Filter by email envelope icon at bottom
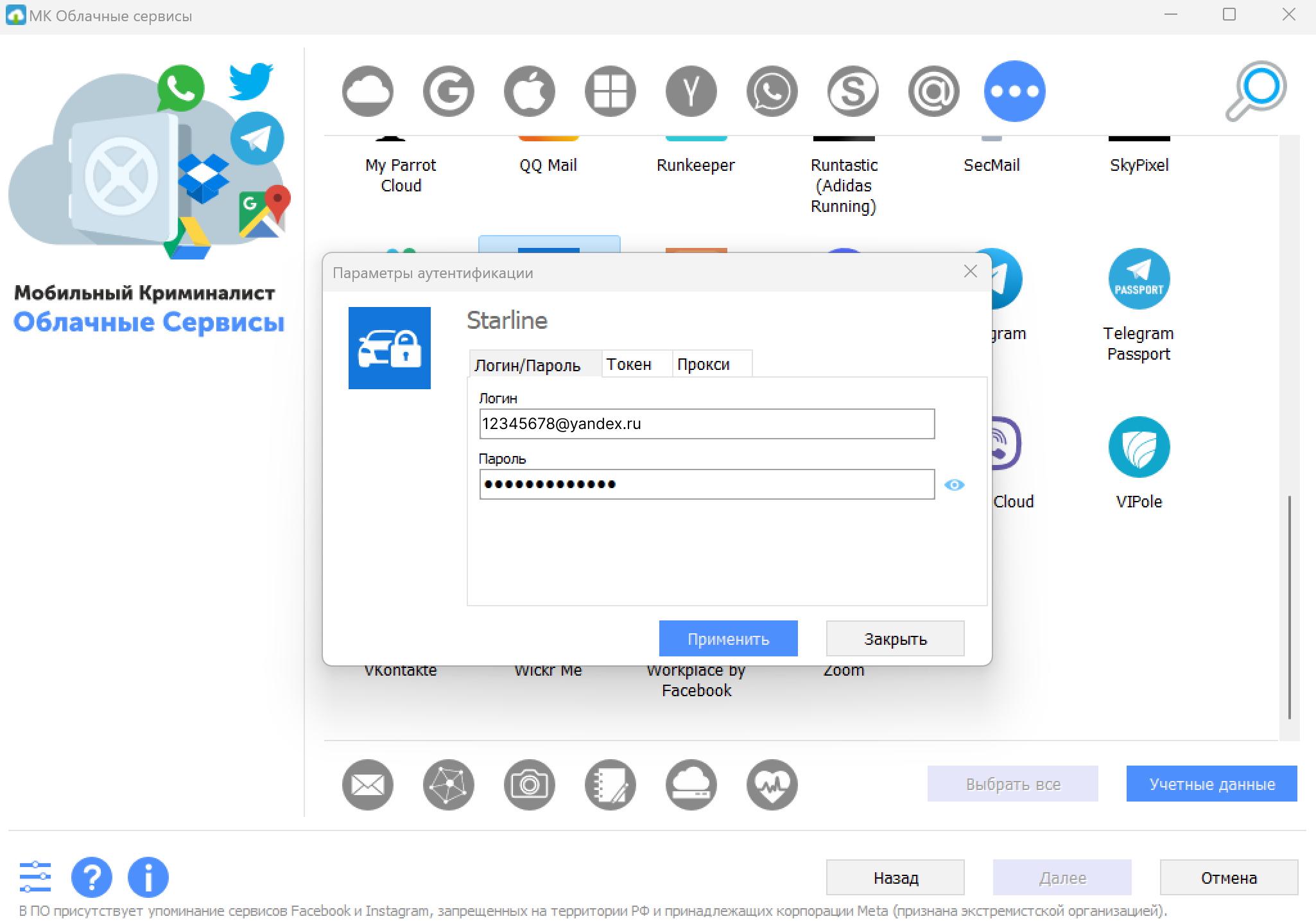 [x=368, y=784]
